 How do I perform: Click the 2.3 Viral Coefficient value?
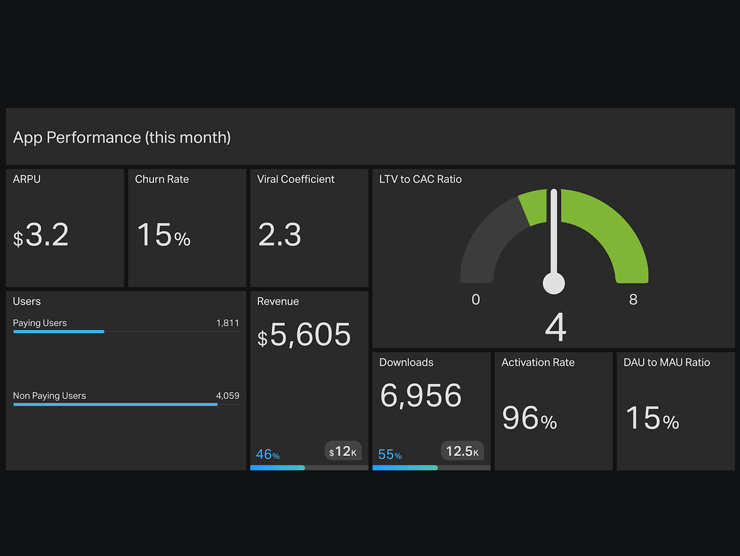(279, 235)
